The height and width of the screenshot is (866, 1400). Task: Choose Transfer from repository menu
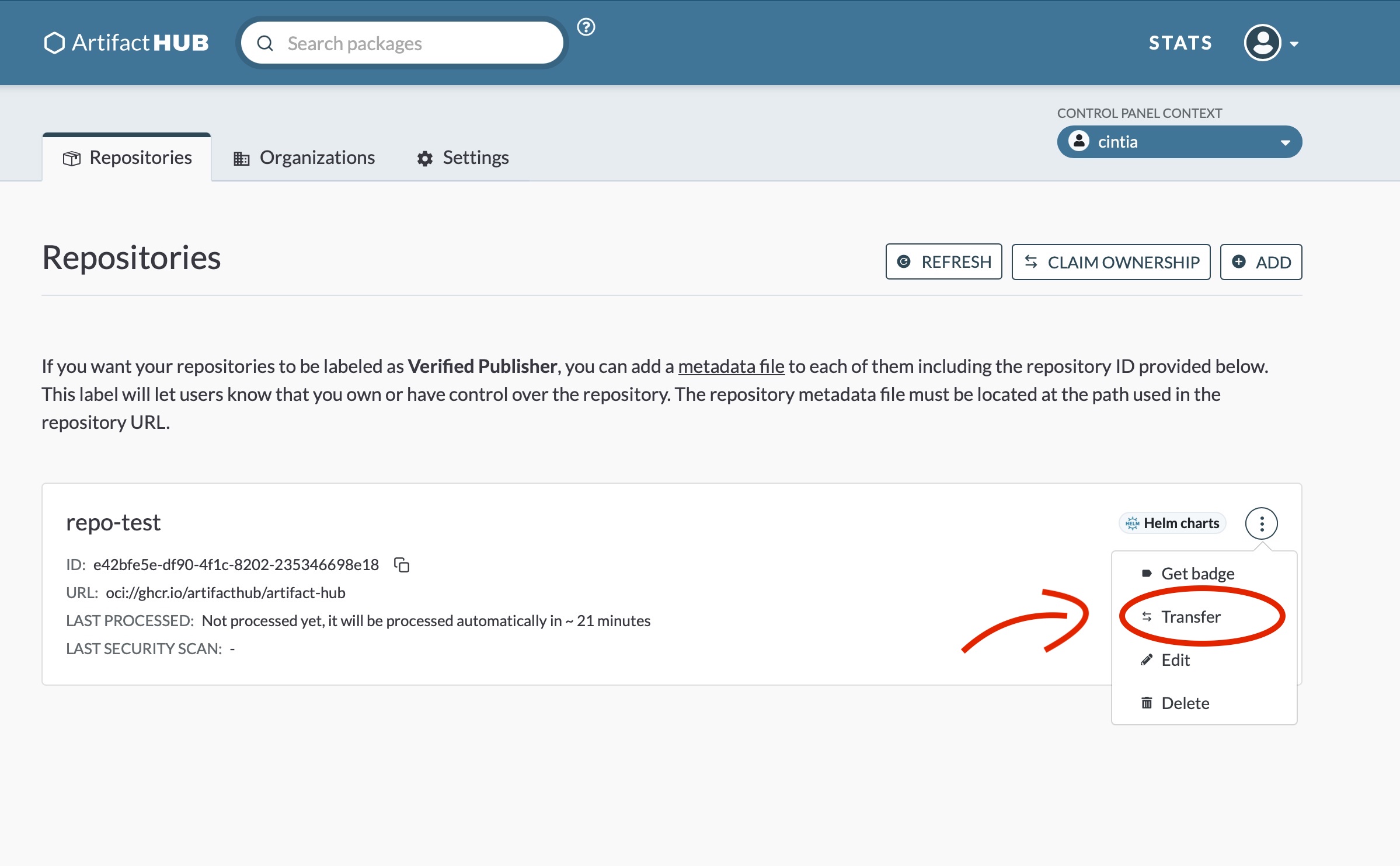[x=1190, y=617]
